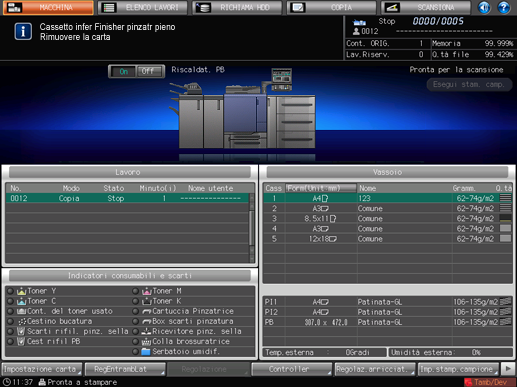Click Cartuccia Pinzatrice icon
The width and height of the screenshot is (517, 387).
[x=147, y=311]
